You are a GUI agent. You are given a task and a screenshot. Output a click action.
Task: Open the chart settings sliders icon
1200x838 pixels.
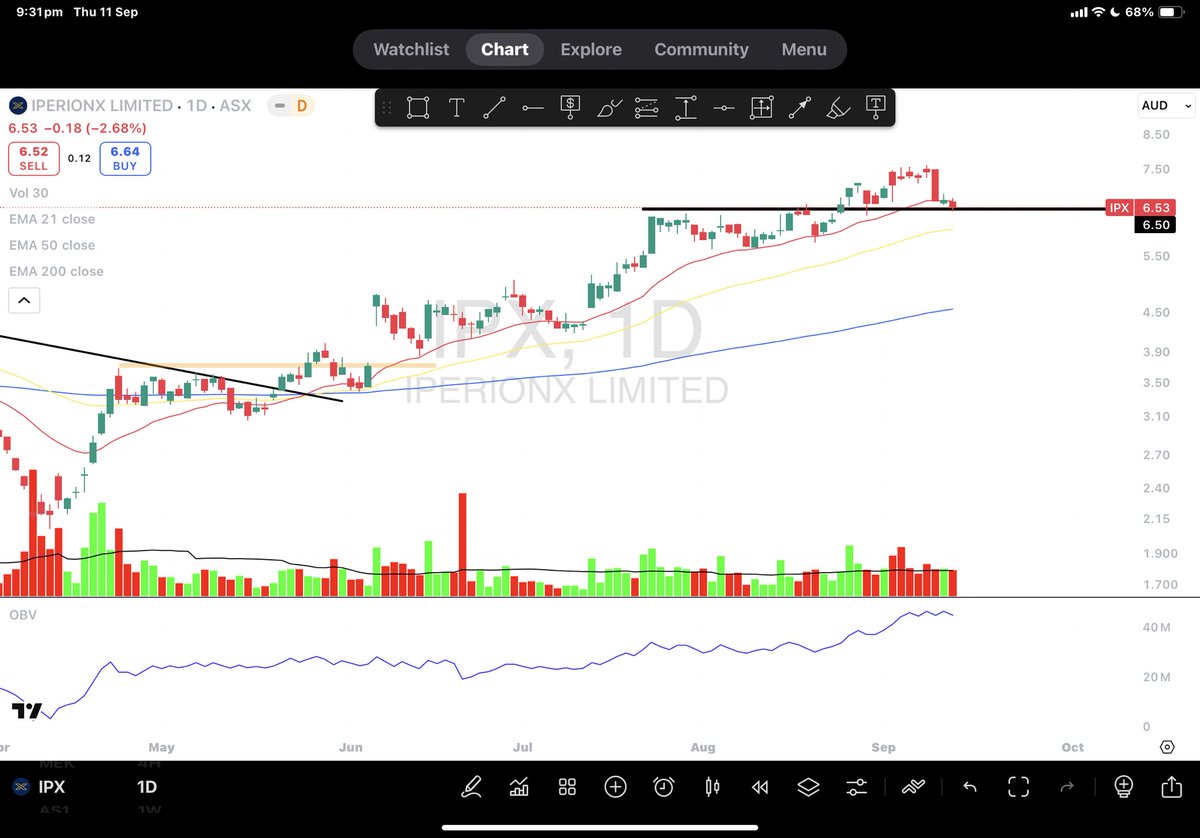(x=857, y=787)
